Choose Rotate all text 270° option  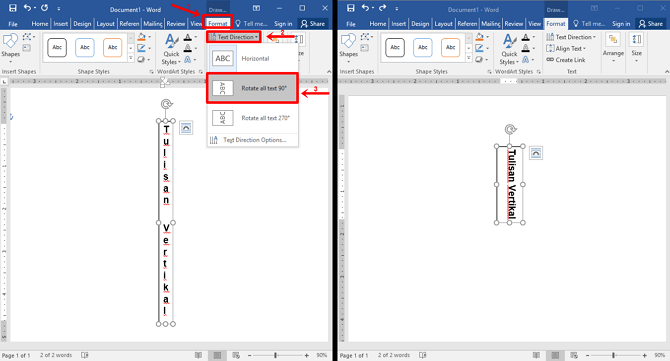[x=252, y=118]
